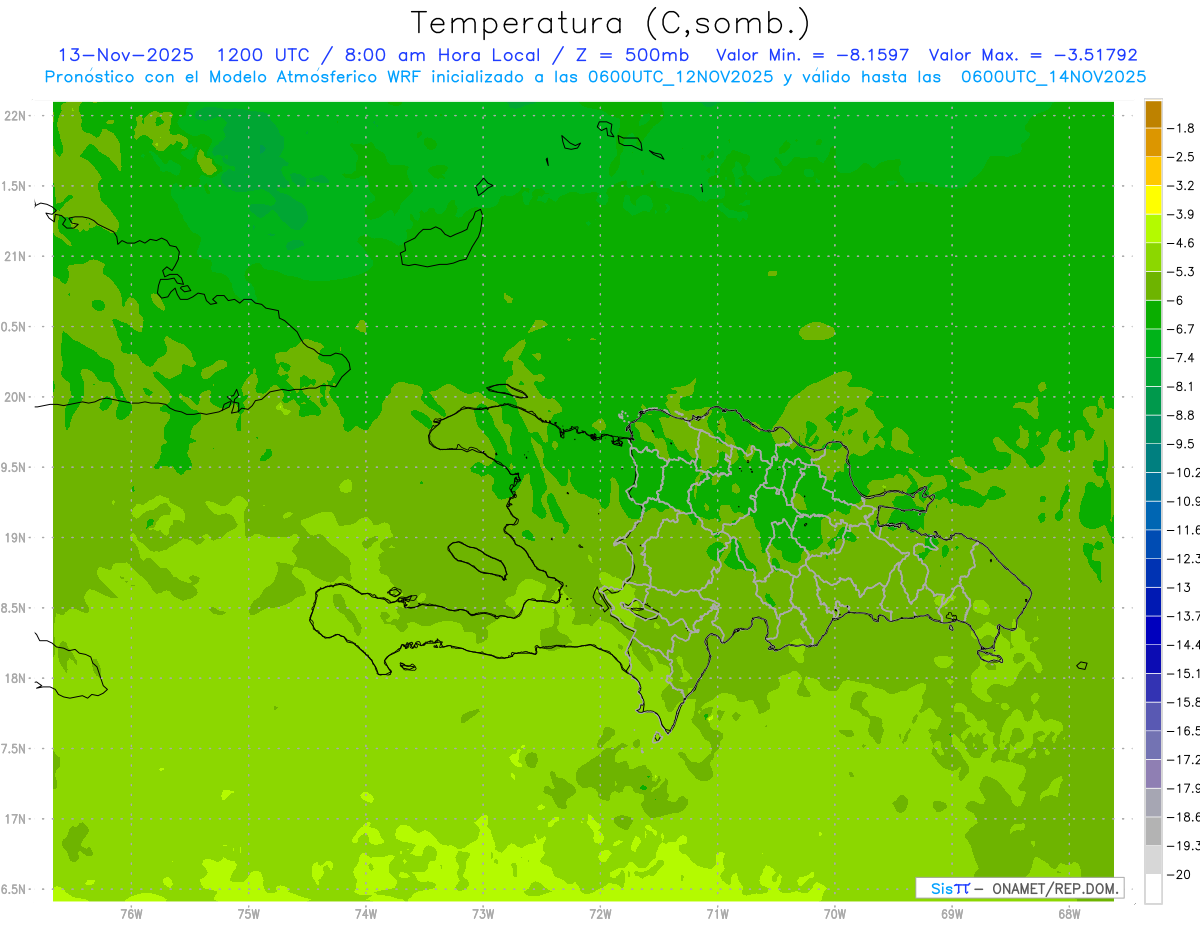Click the '21N' latitude label
This screenshot has width=1200, height=927.
15,256
